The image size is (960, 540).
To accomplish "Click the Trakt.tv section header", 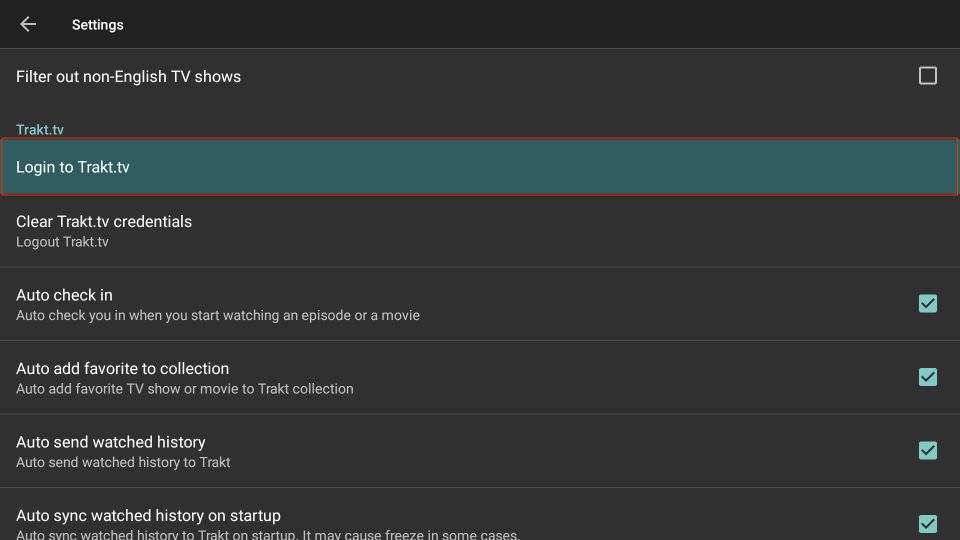I will point(40,130).
